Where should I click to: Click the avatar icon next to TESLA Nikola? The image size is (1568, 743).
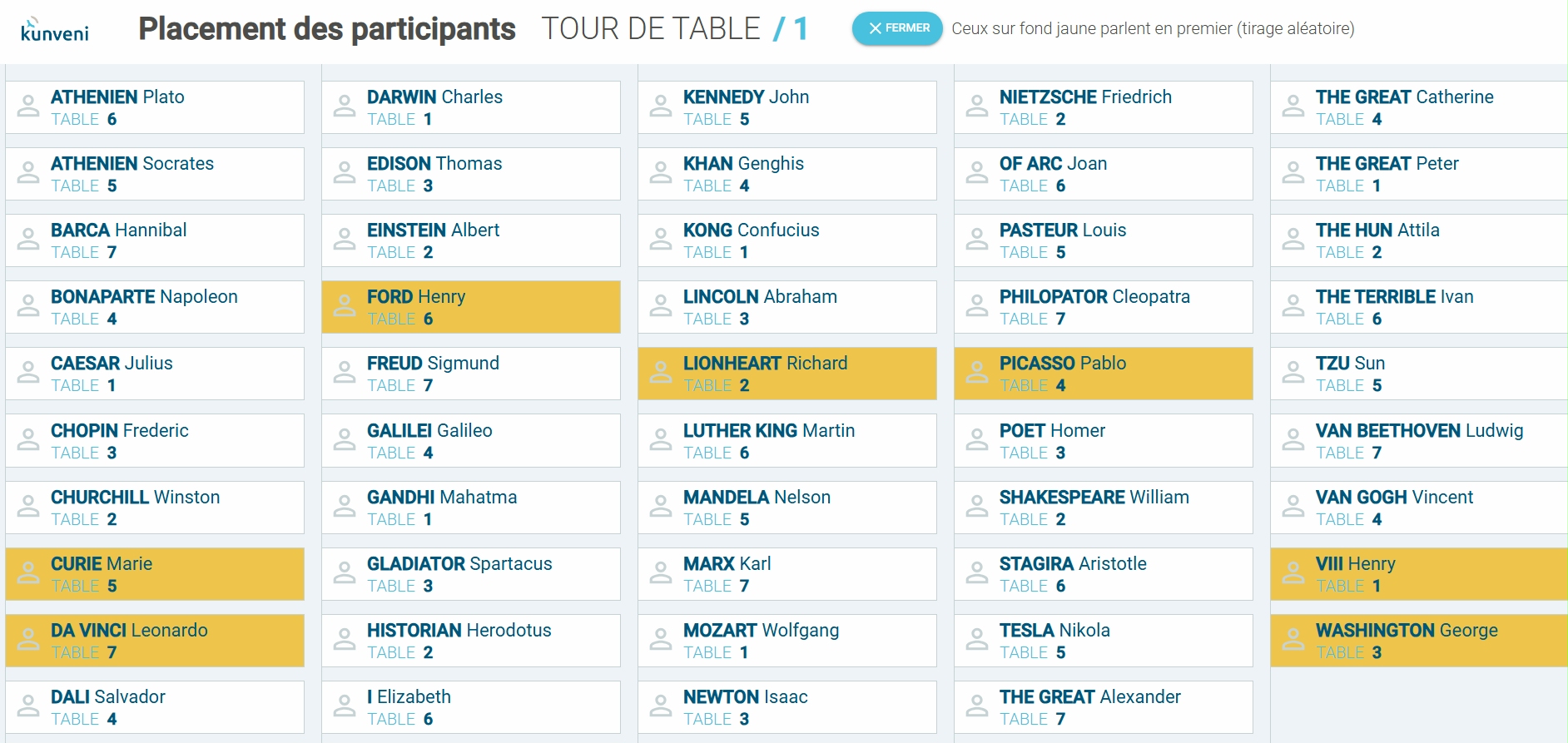click(x=977, y=640)
